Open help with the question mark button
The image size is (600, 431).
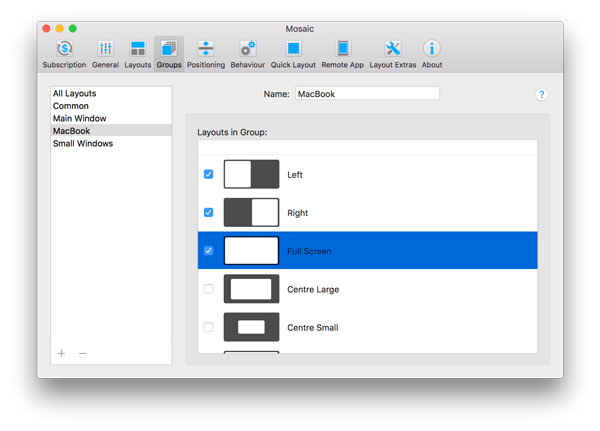[x=542, y=95]
